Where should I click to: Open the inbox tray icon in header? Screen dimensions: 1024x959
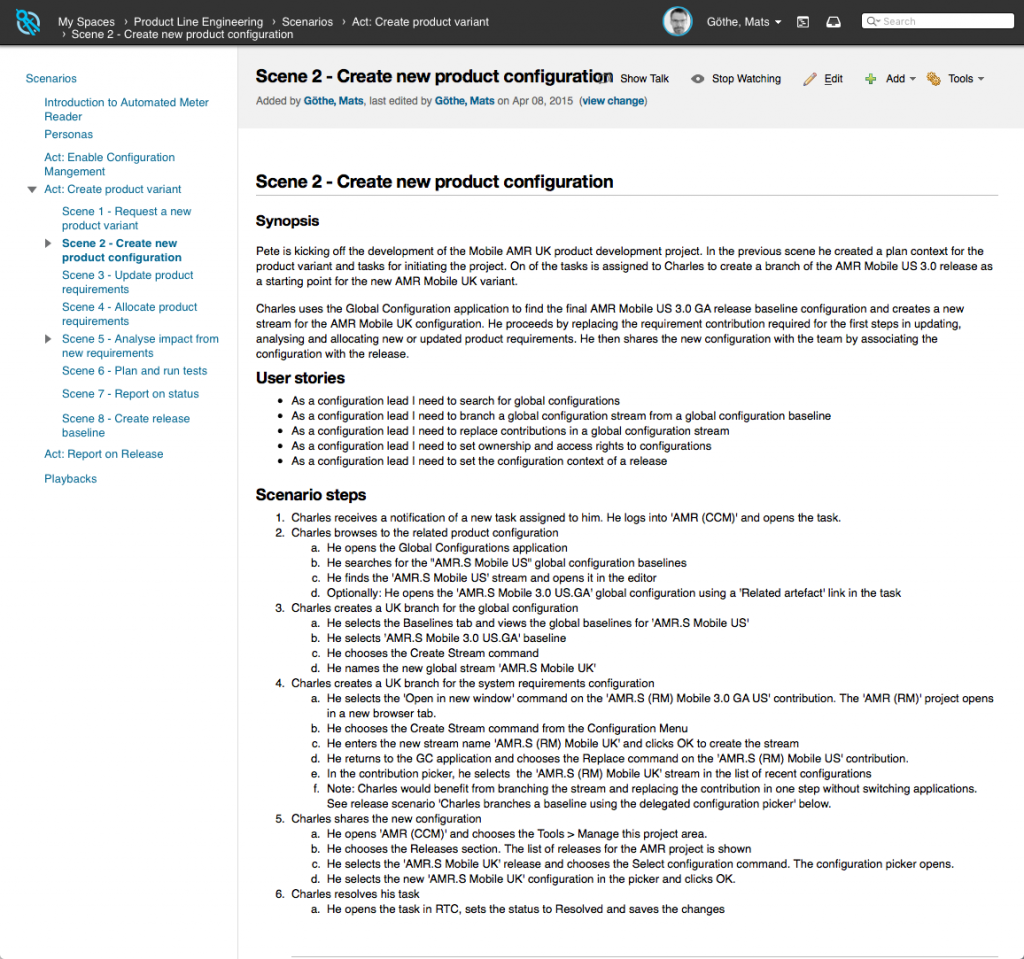click(833, 22)
